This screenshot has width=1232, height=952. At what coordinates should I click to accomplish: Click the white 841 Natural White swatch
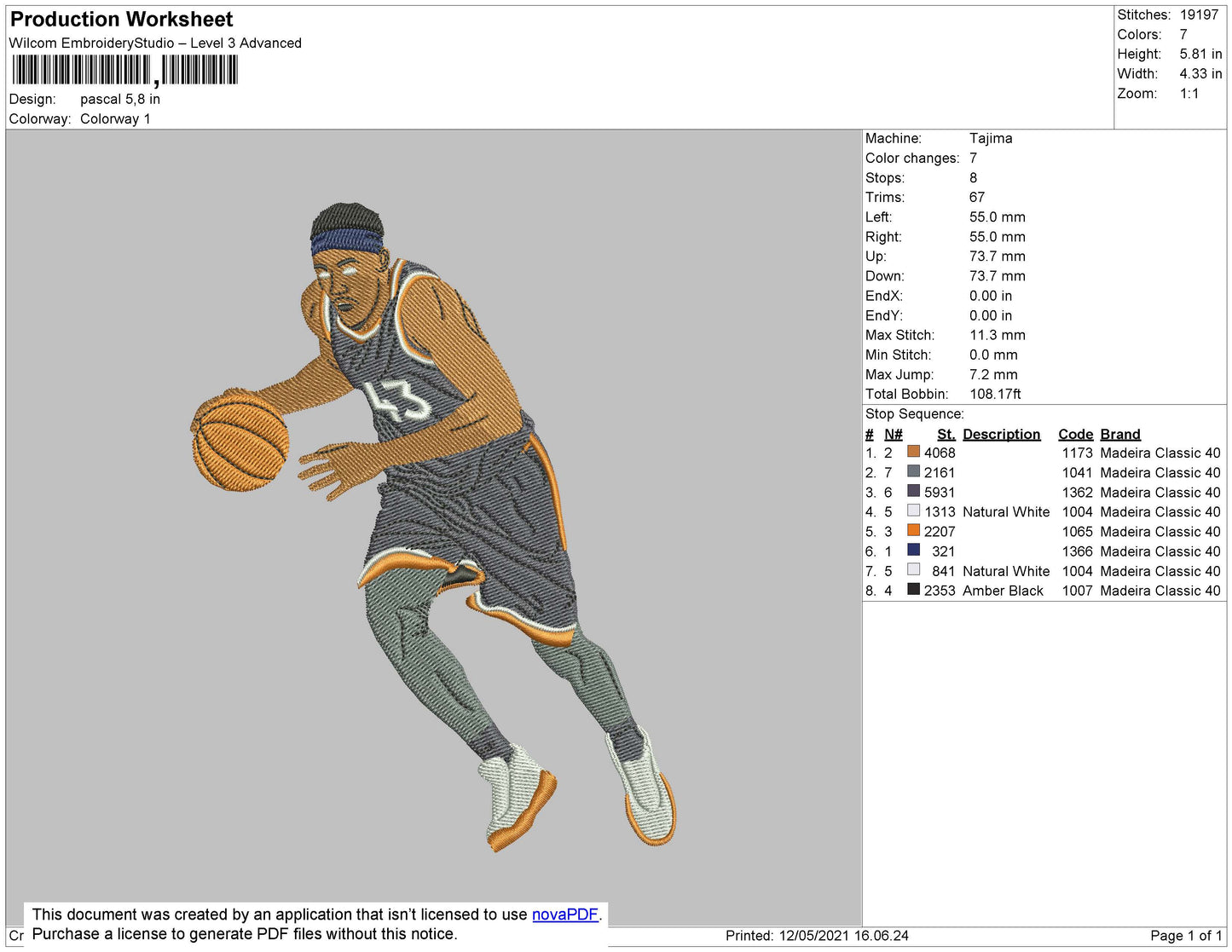pyautogui.click(x=913, y=569)
